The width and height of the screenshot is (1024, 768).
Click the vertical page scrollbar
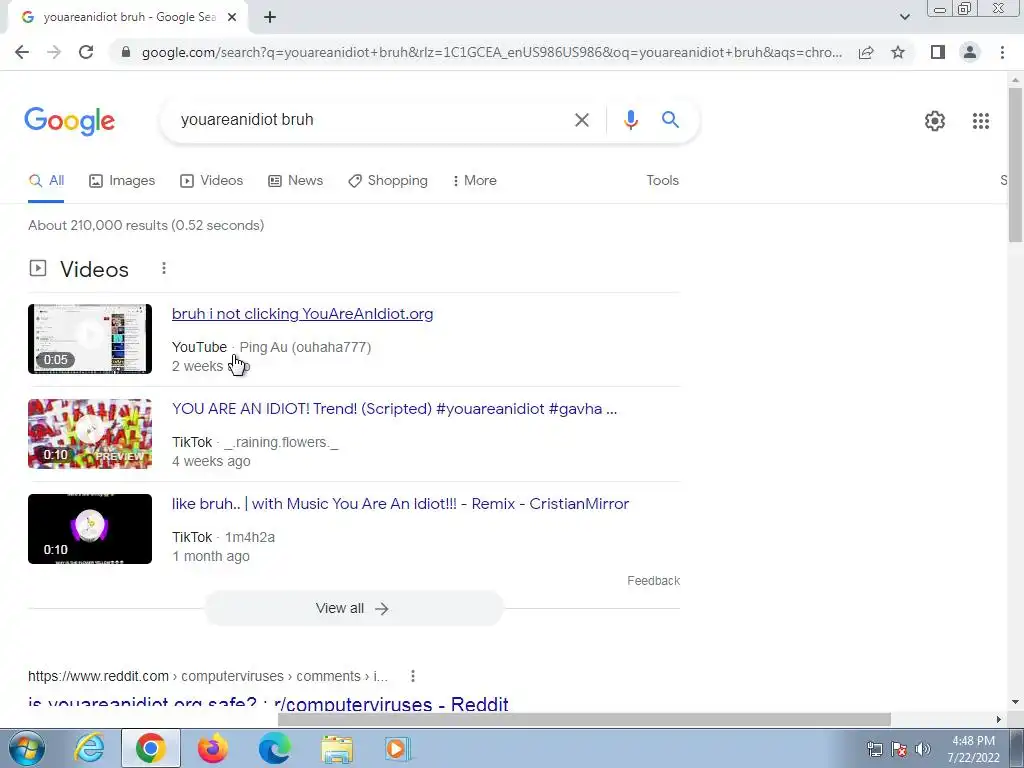[1016, 165]
